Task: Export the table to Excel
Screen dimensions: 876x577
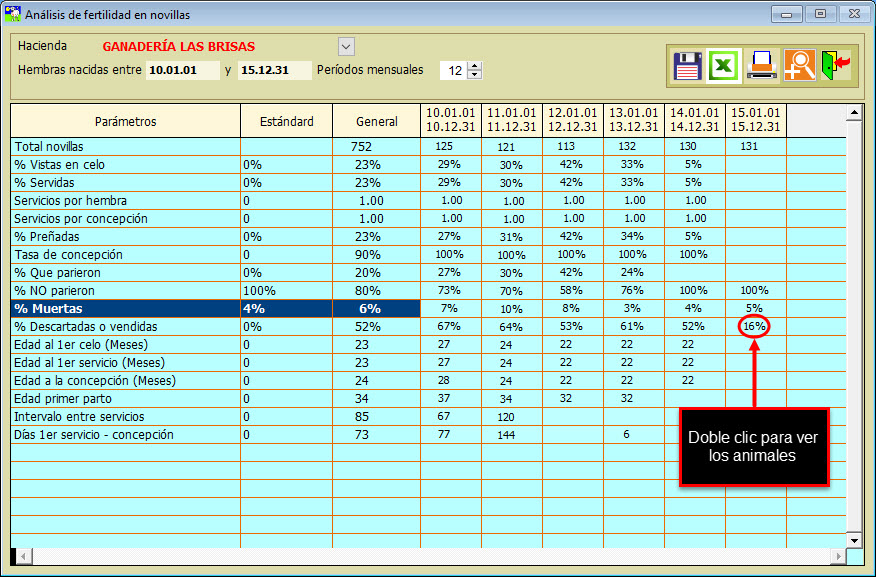Action: coord(723,65)
